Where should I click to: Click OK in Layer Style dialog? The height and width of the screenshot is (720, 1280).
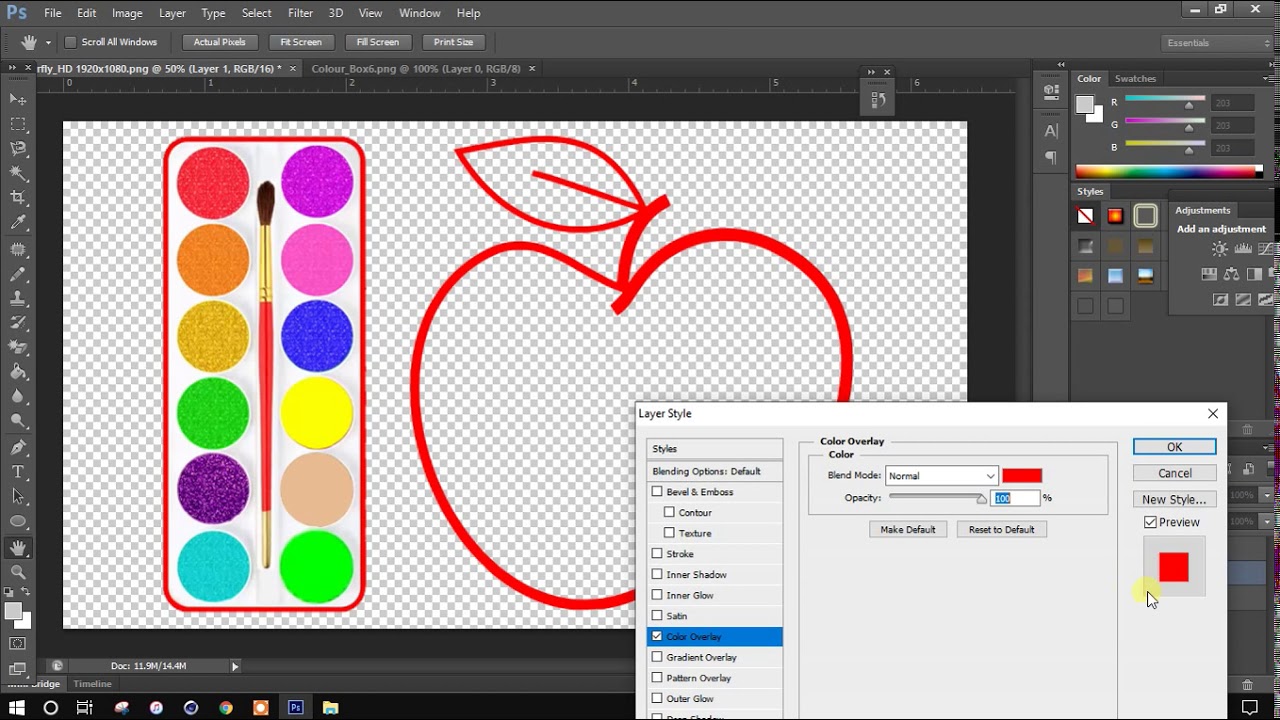coord(1174,447)
